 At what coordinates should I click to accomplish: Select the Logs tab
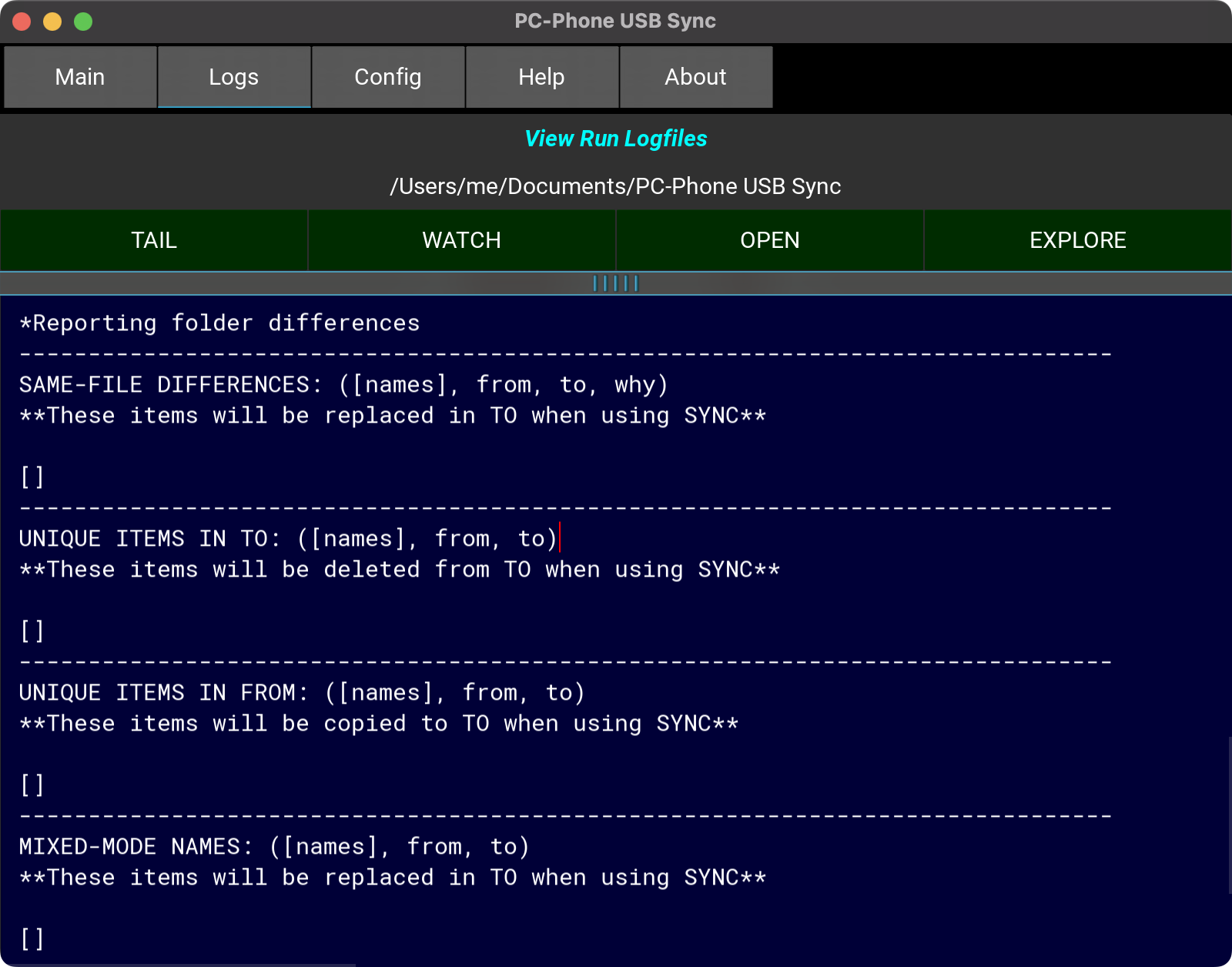click(234, 77)
